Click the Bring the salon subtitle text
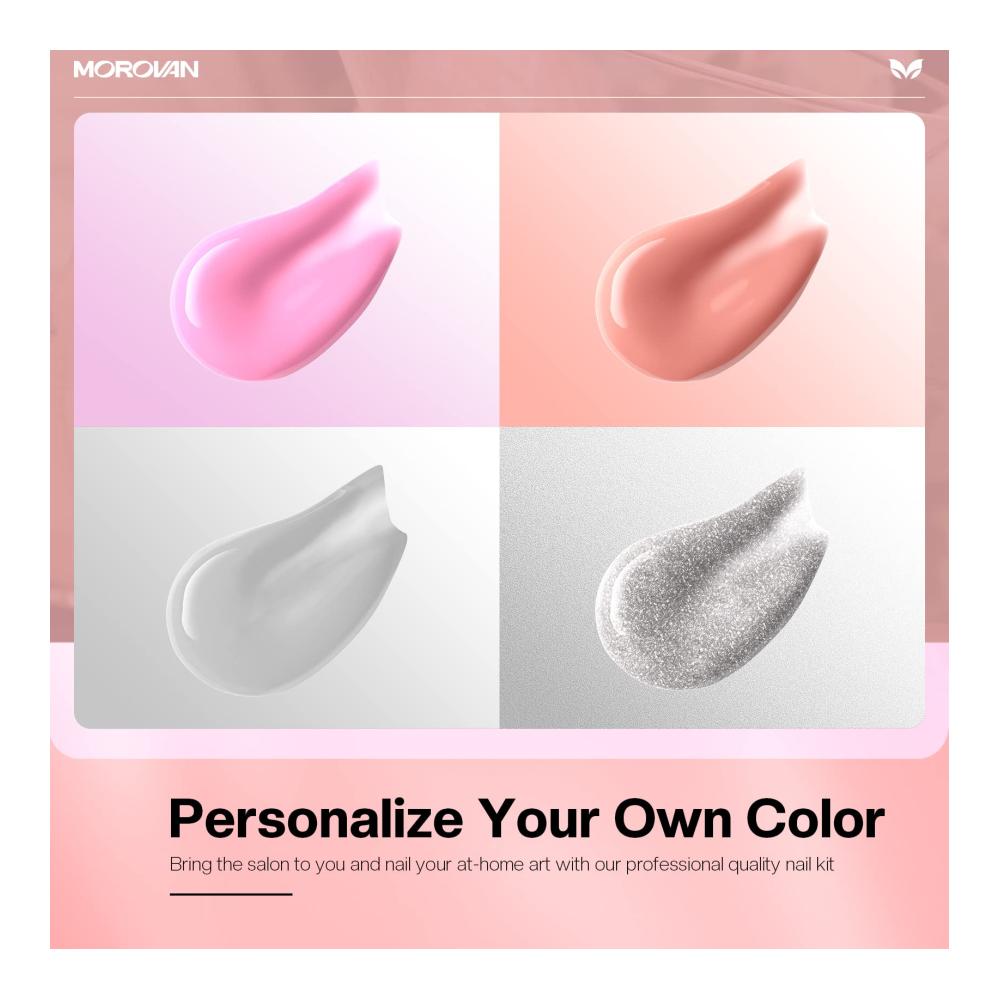 coord(502,865)
